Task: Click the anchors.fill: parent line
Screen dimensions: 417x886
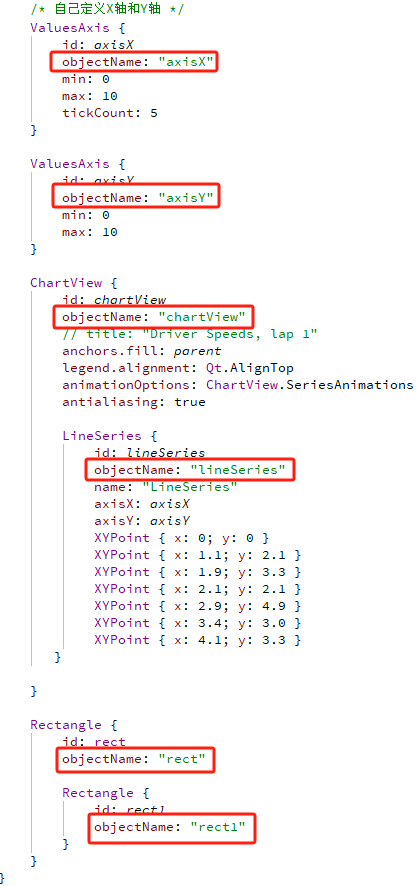Action: tap(141, 351)
